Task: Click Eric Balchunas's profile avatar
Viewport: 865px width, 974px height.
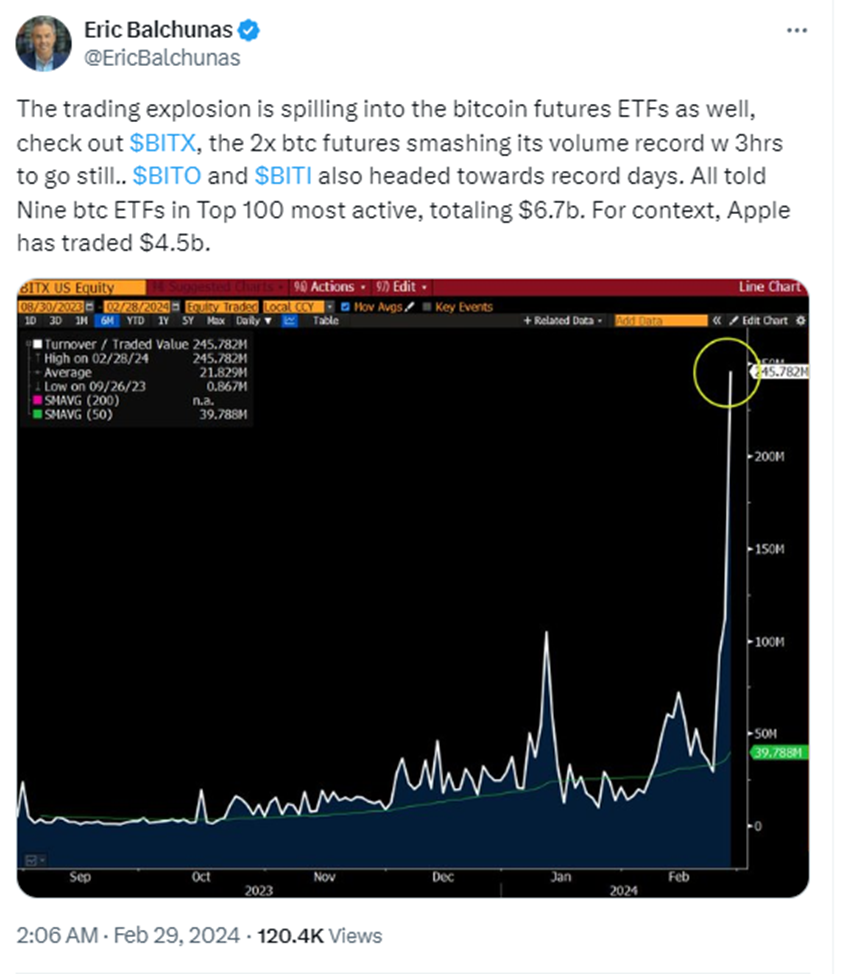Action: point(44,44)
